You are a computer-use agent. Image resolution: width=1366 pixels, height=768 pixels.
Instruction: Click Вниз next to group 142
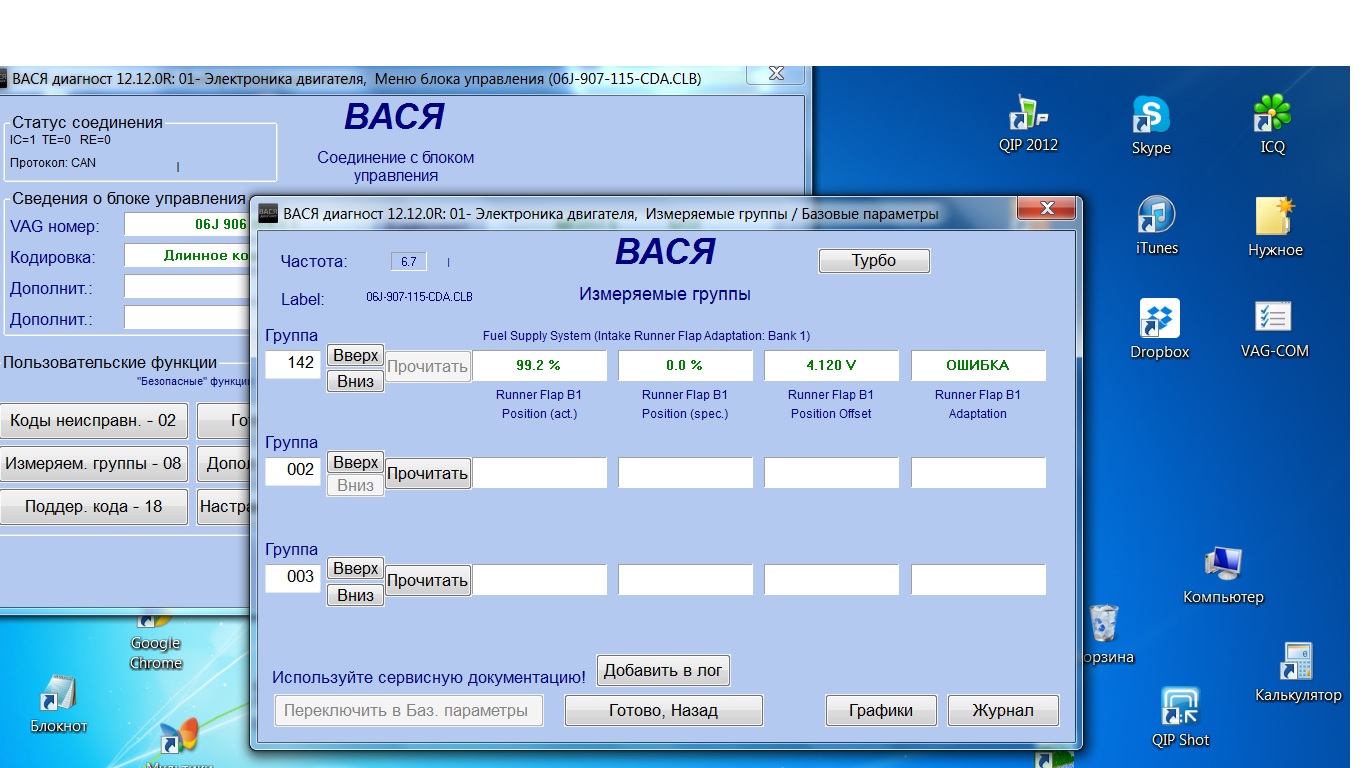pos(355,381)
